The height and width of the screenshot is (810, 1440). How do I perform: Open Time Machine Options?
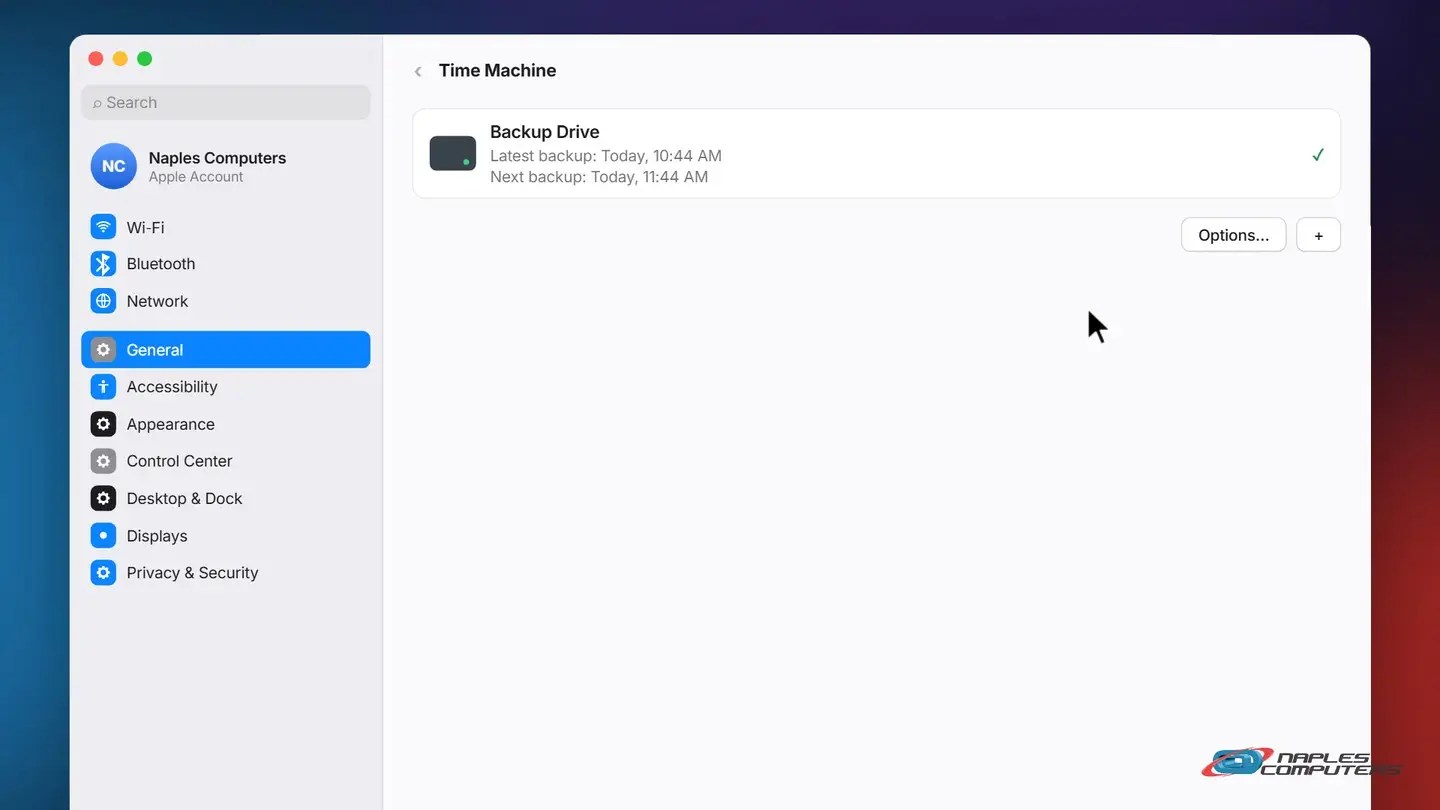click(x=1233, y=235)
